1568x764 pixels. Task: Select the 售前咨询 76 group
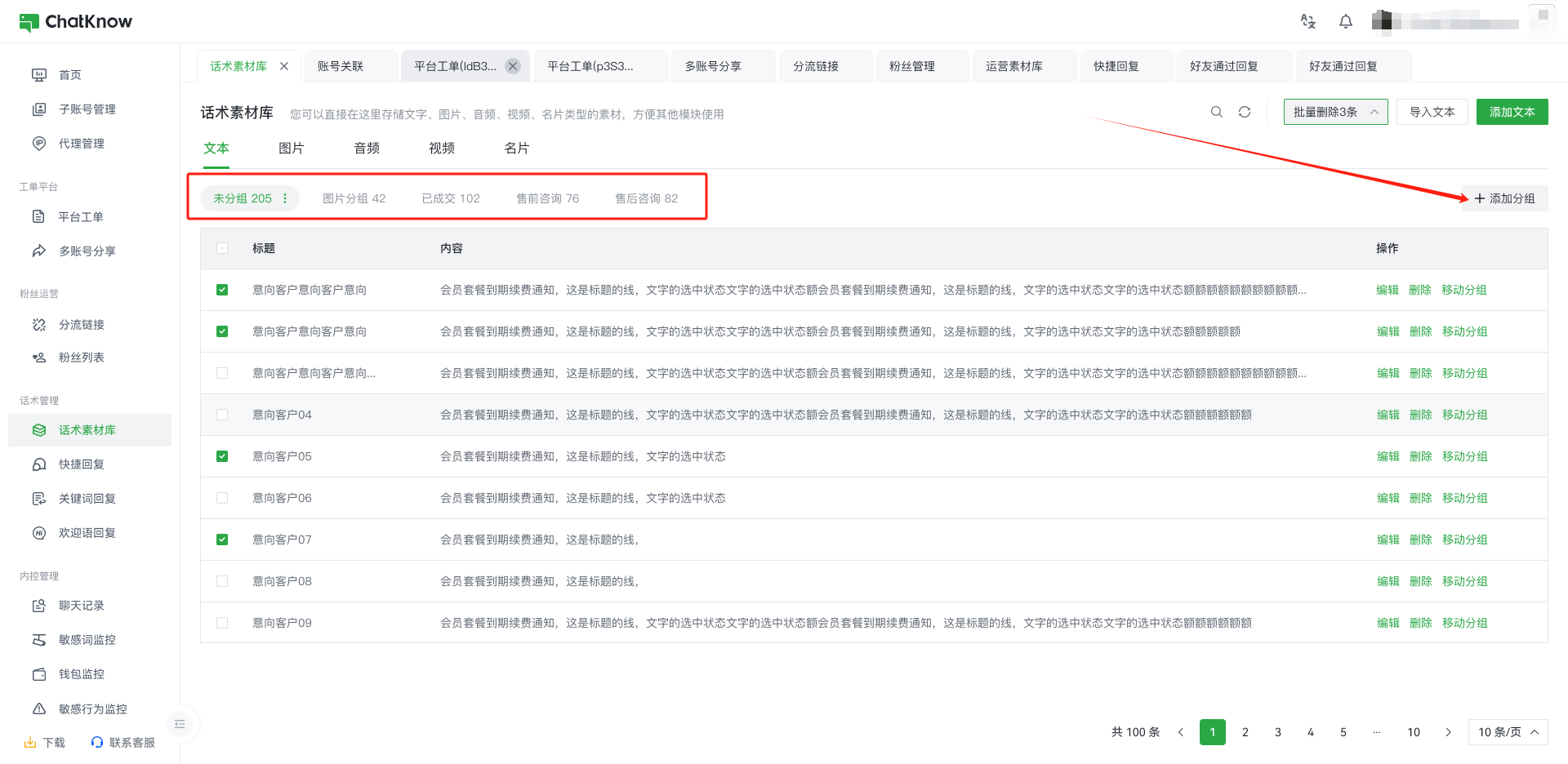pyautogui.click(x=547, y=198)
